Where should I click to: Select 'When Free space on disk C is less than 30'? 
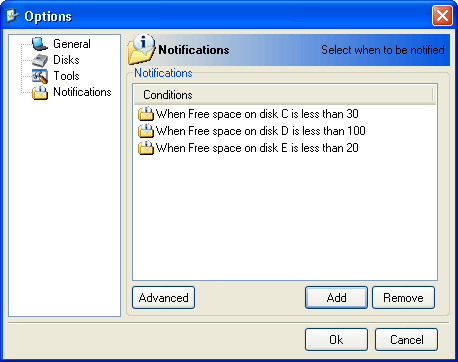point(257,114)
